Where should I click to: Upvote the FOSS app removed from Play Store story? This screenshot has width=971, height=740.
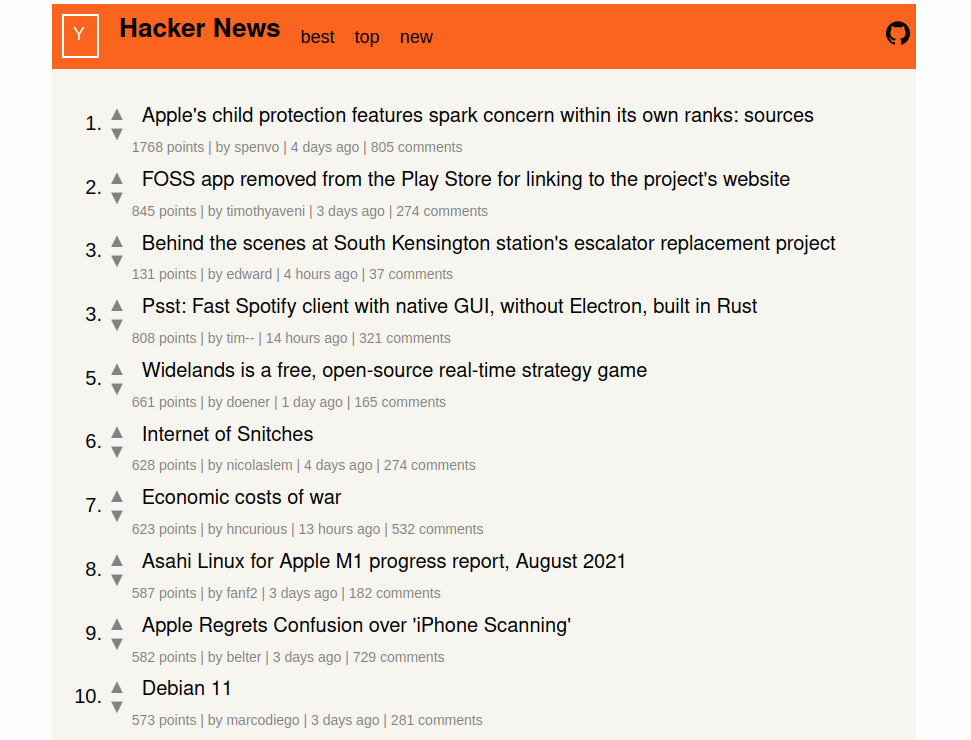(x=117, y=178)
